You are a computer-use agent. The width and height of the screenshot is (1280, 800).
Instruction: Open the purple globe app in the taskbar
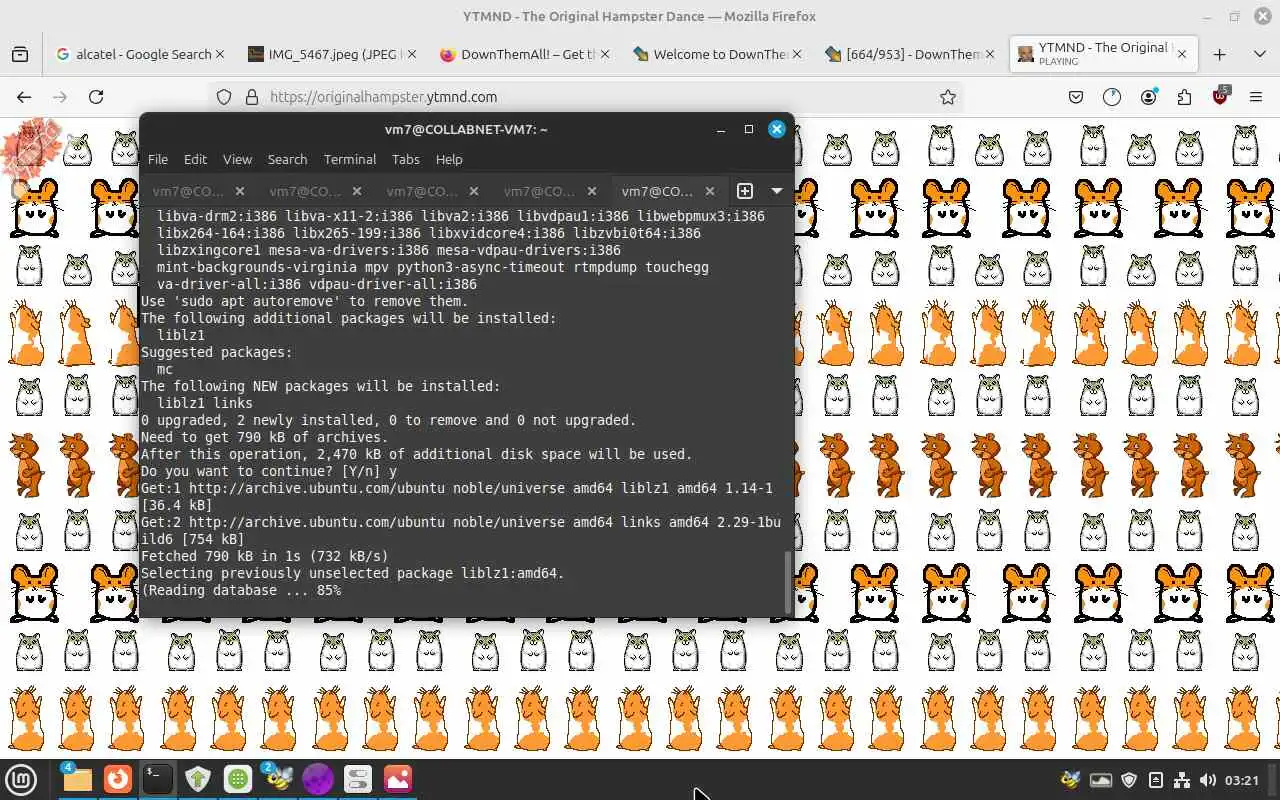coord(318,779)
